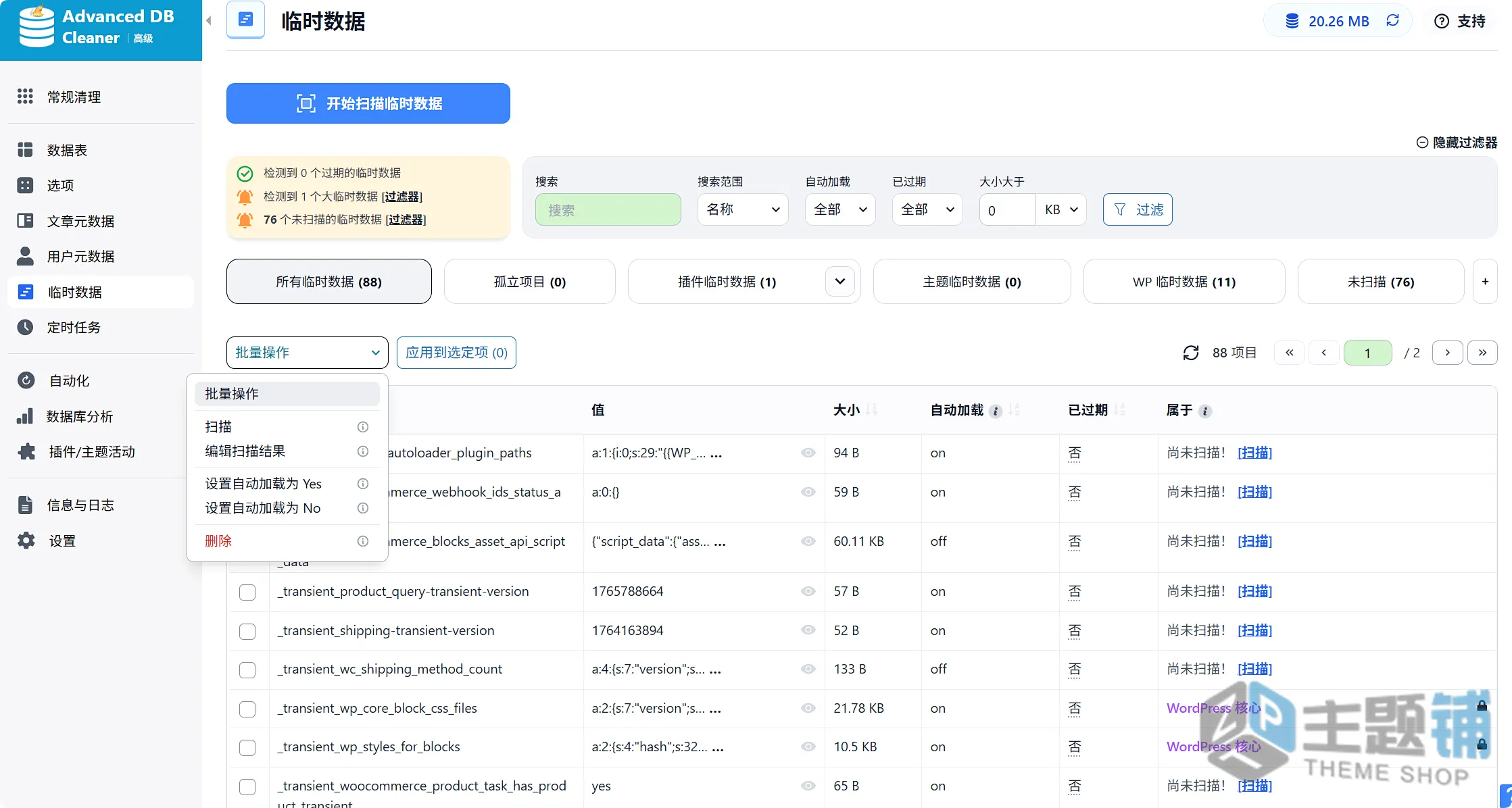
Task: Click info icon beside 删除 entry
Action: [363, 541]
